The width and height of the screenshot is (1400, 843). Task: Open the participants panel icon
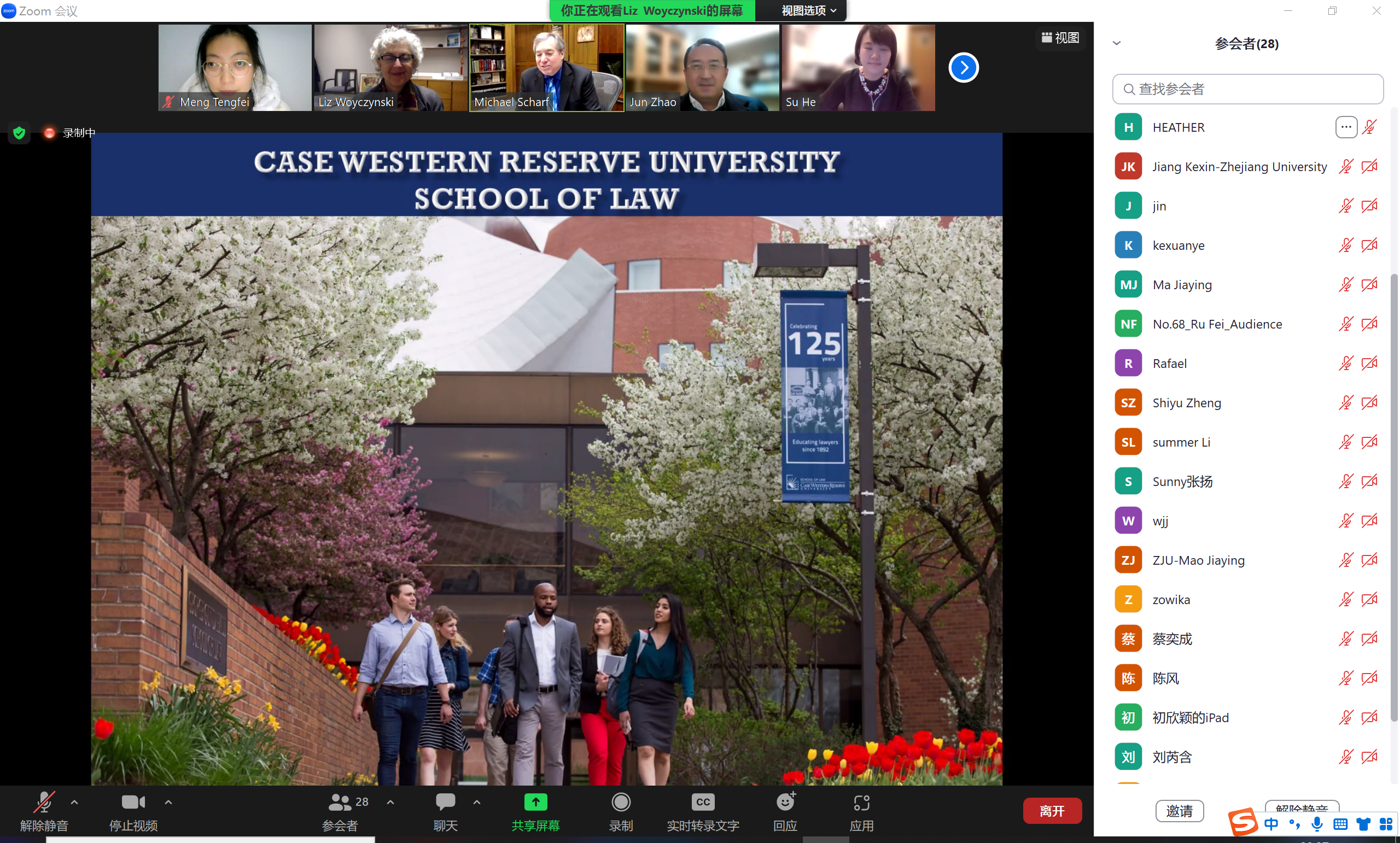(x=340, y=802)
